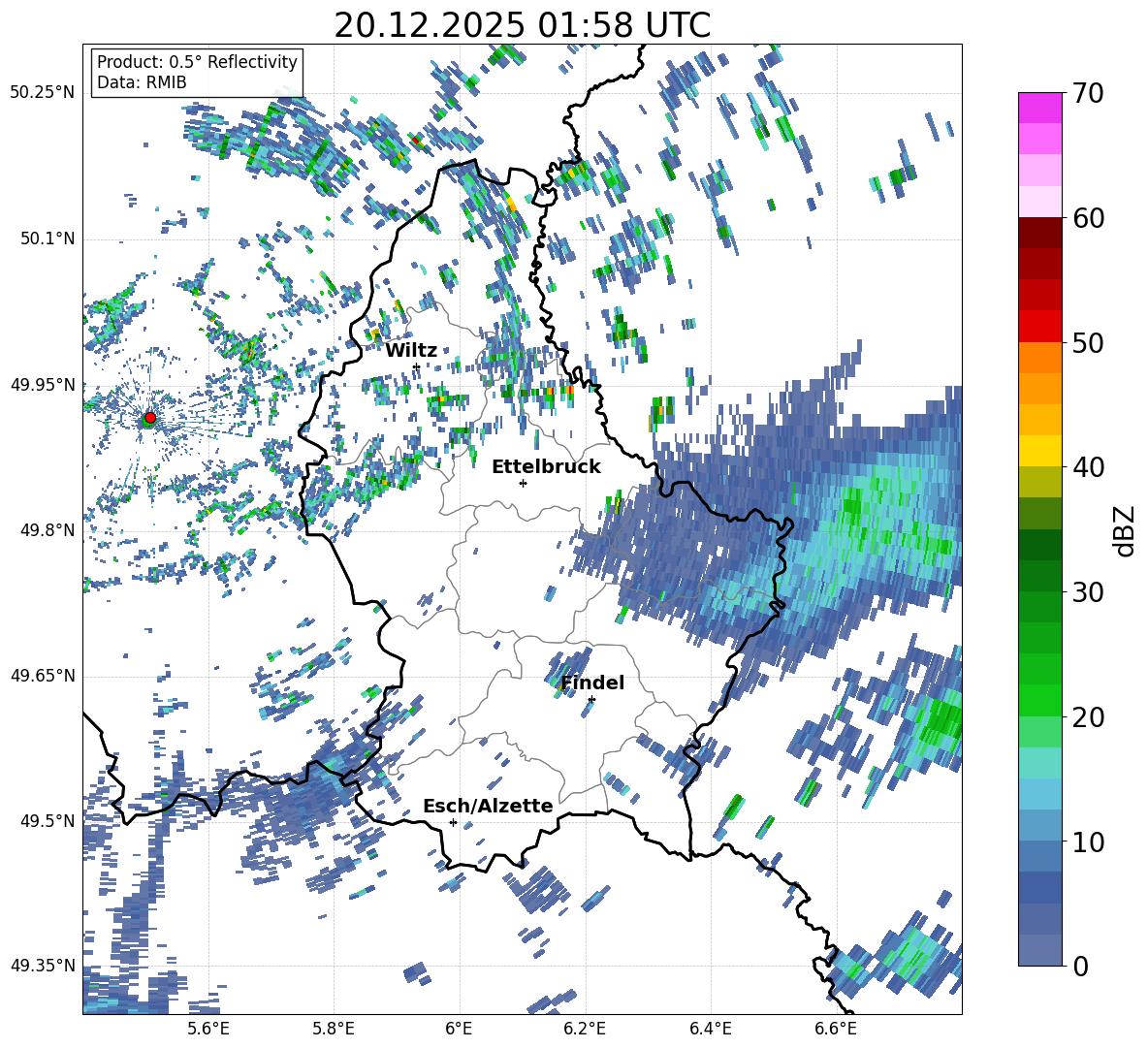Click the Findel cross marker

click(x=591, y=700)
